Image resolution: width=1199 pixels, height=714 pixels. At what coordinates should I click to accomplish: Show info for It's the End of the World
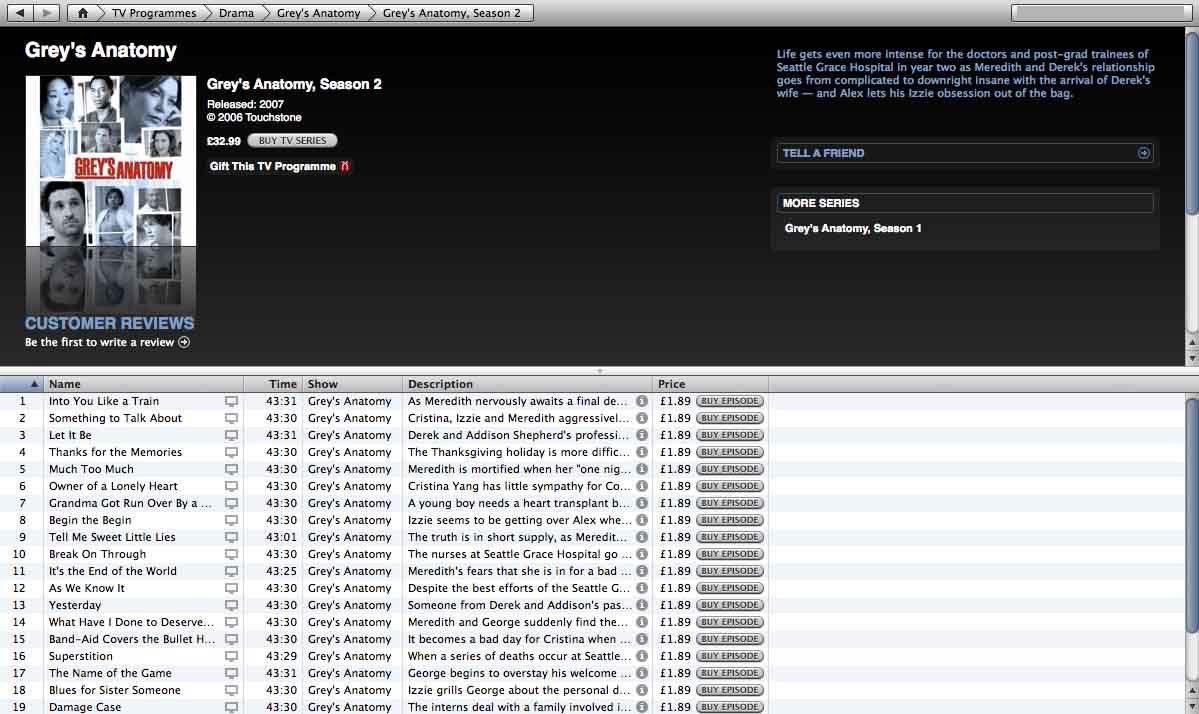pyautogui.click(x=642, y=571)
